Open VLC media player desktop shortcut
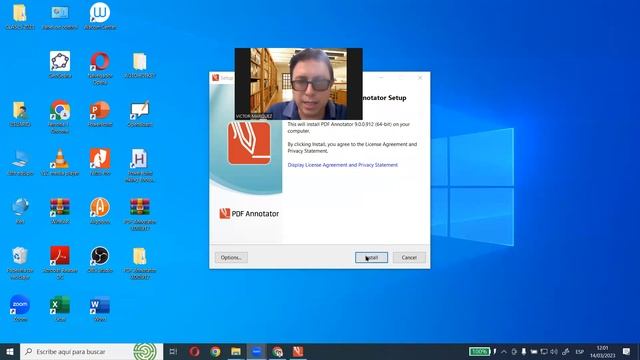The image size is (640, 360). (x=60, y=162)
